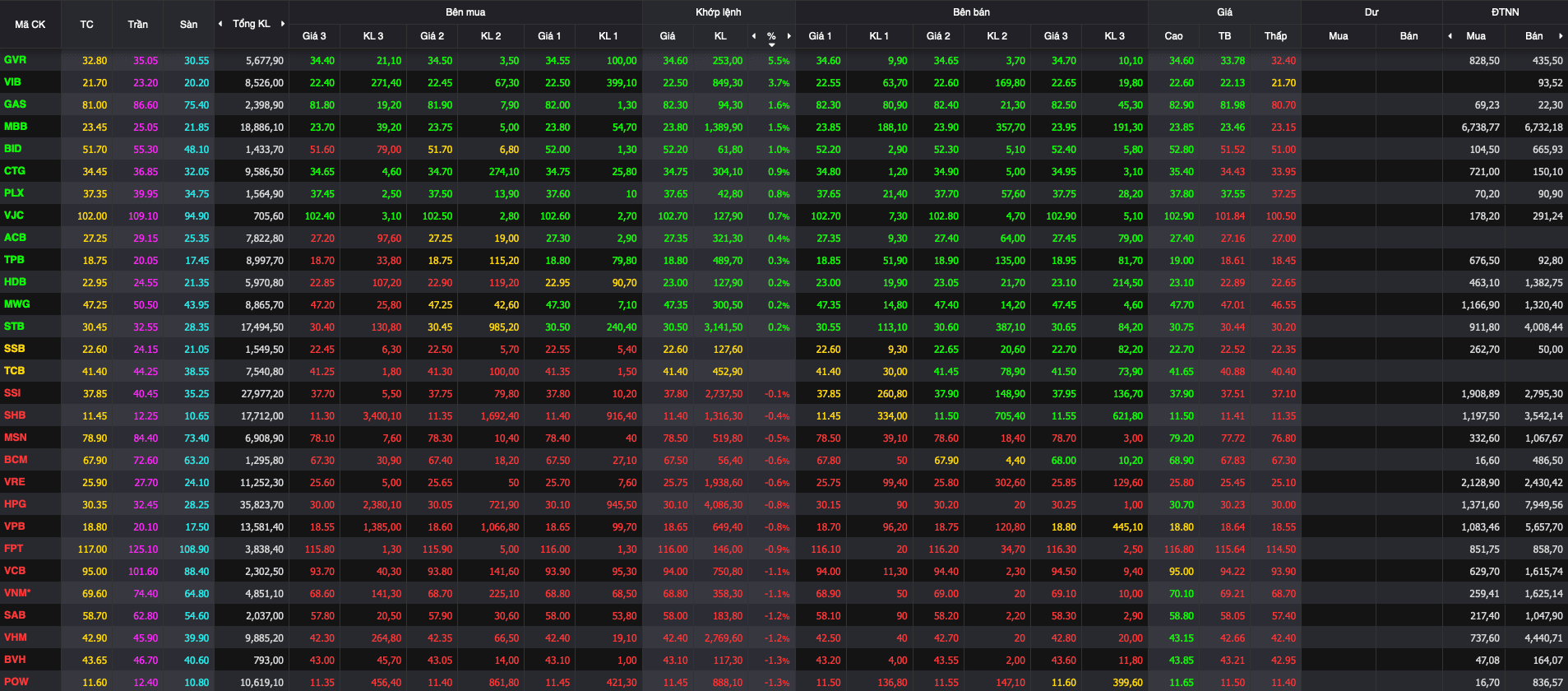The image size is (1568, 691).
Task: Click the Tổng KL column header
Action: click(x=252, y=24)
